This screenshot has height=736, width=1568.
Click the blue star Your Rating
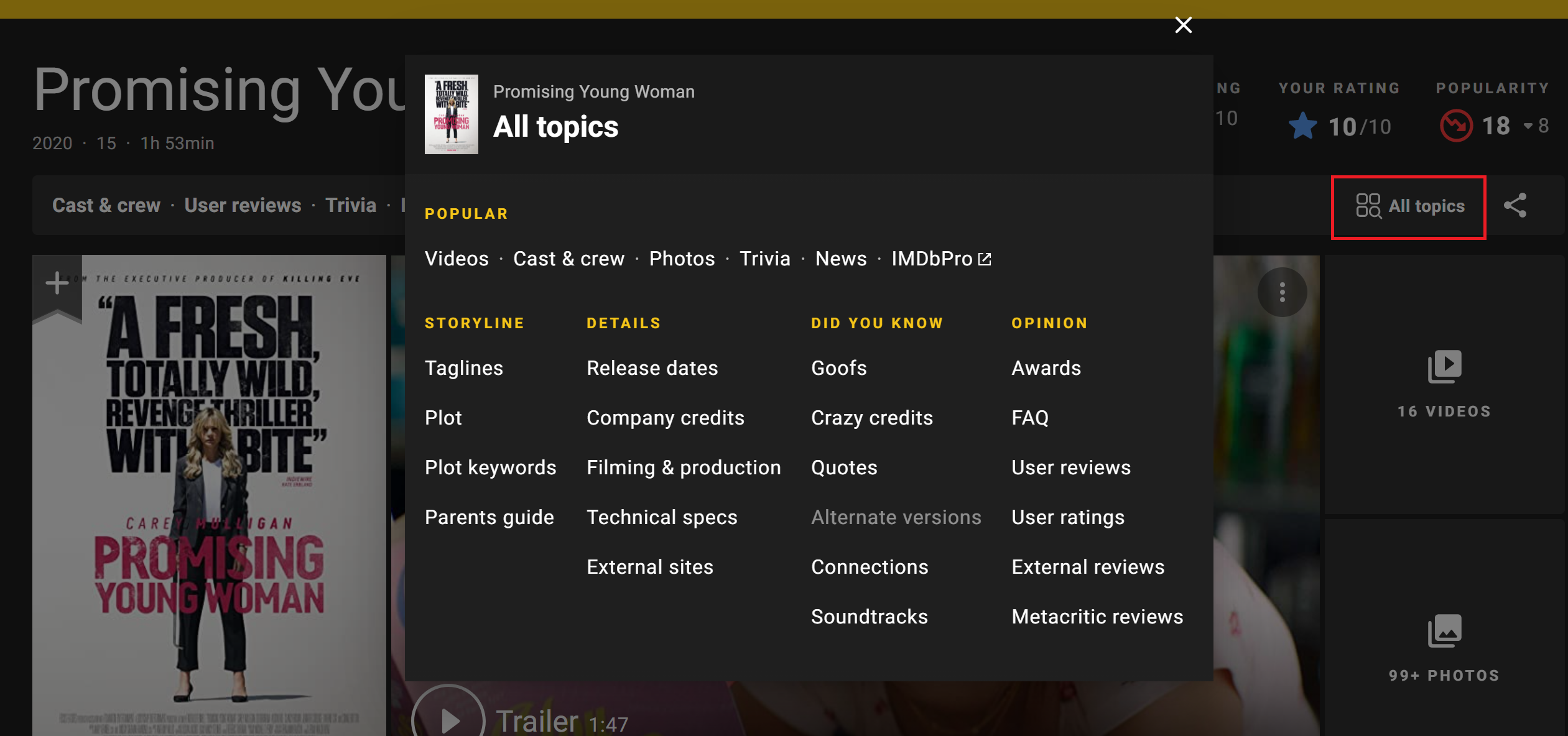(1302, 126)
